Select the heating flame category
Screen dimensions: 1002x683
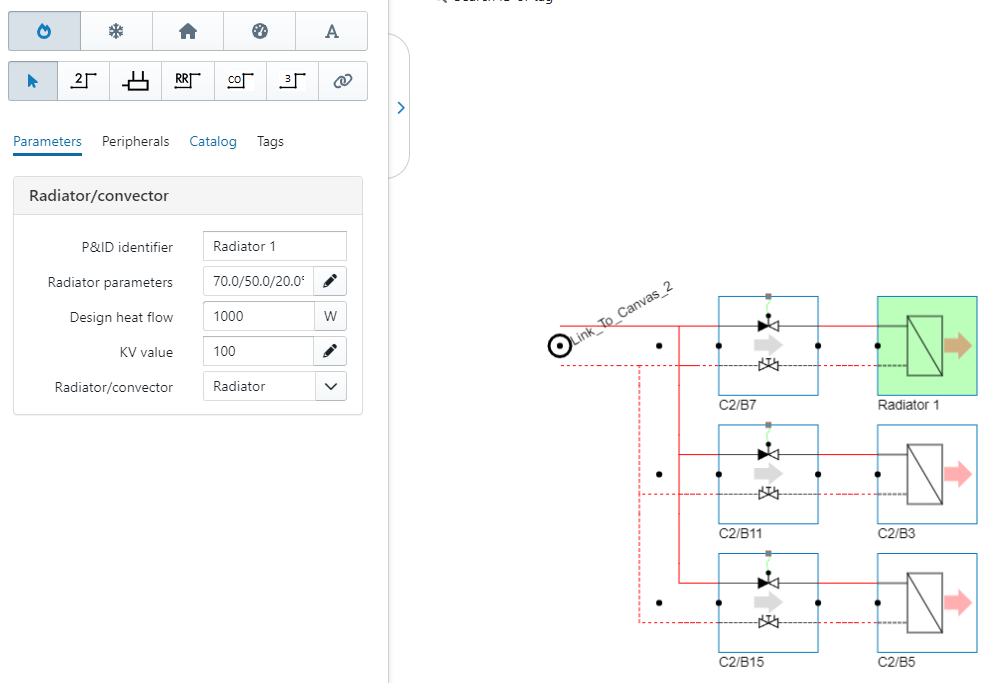point(44,31)
